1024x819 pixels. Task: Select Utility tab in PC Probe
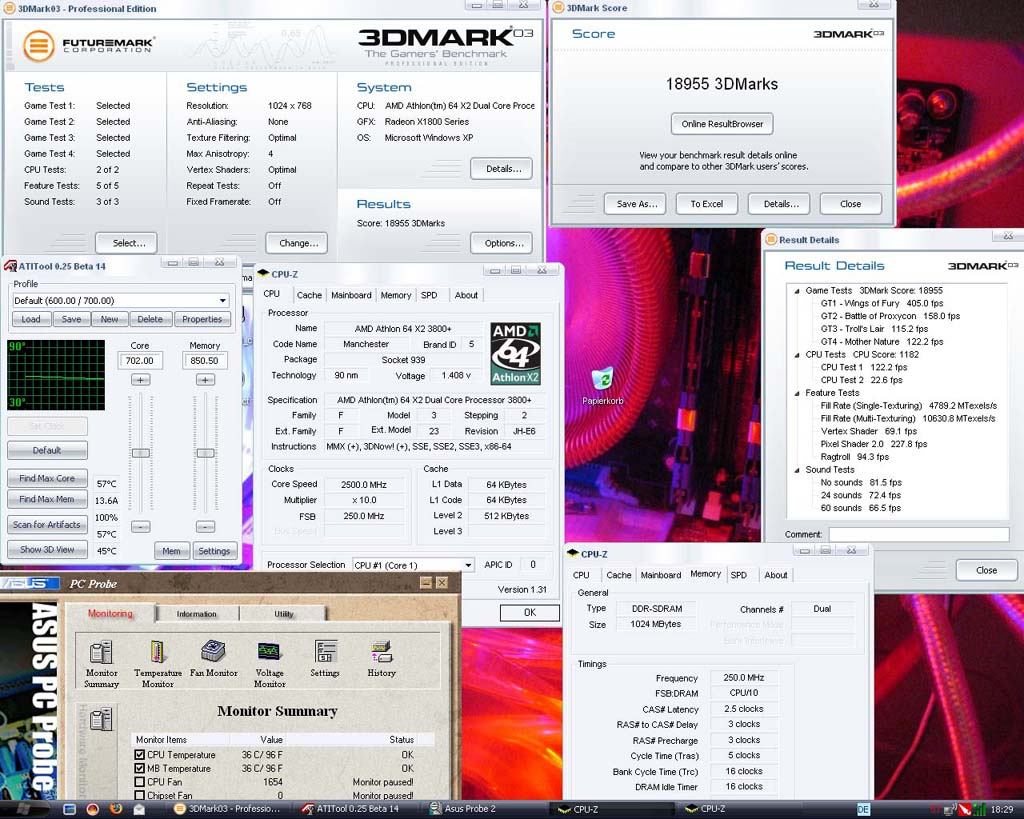(x=284, y=614)
